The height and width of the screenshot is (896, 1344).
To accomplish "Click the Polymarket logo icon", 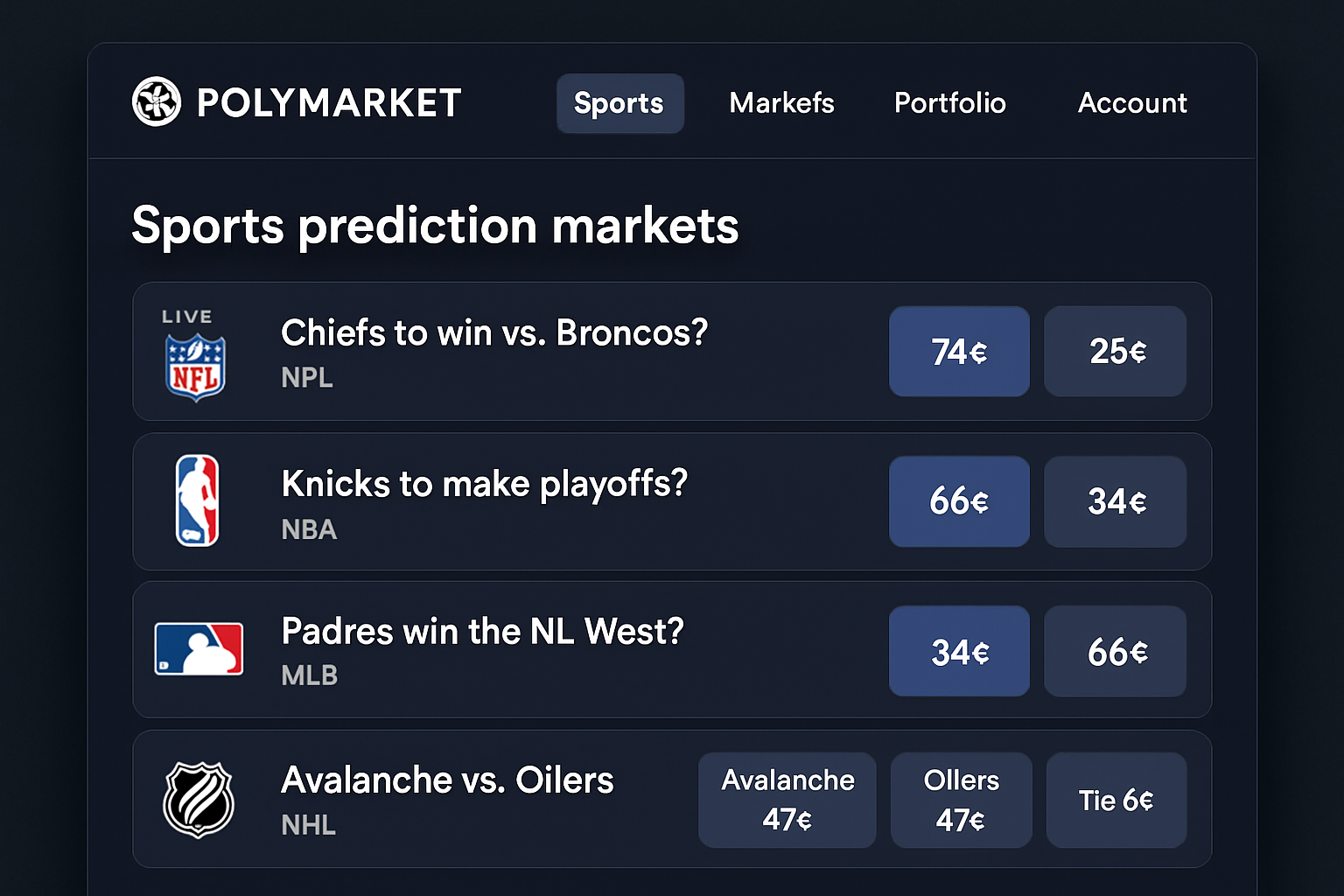I will coord(156,102).
